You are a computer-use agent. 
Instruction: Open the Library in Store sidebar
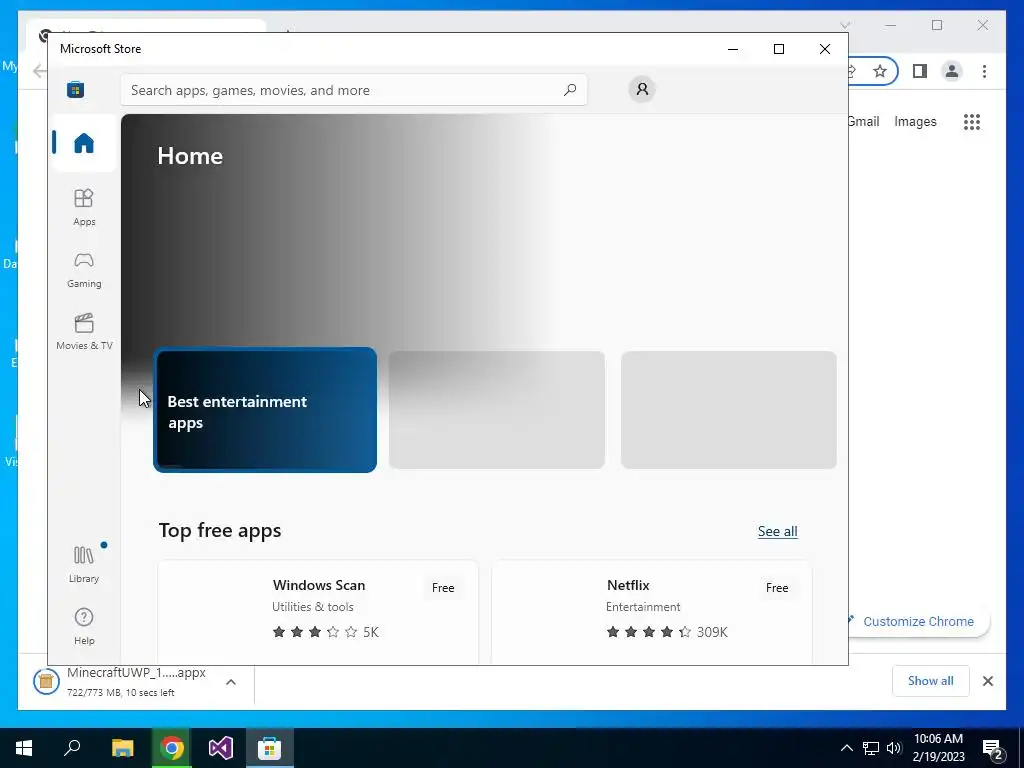coord(84,564)
